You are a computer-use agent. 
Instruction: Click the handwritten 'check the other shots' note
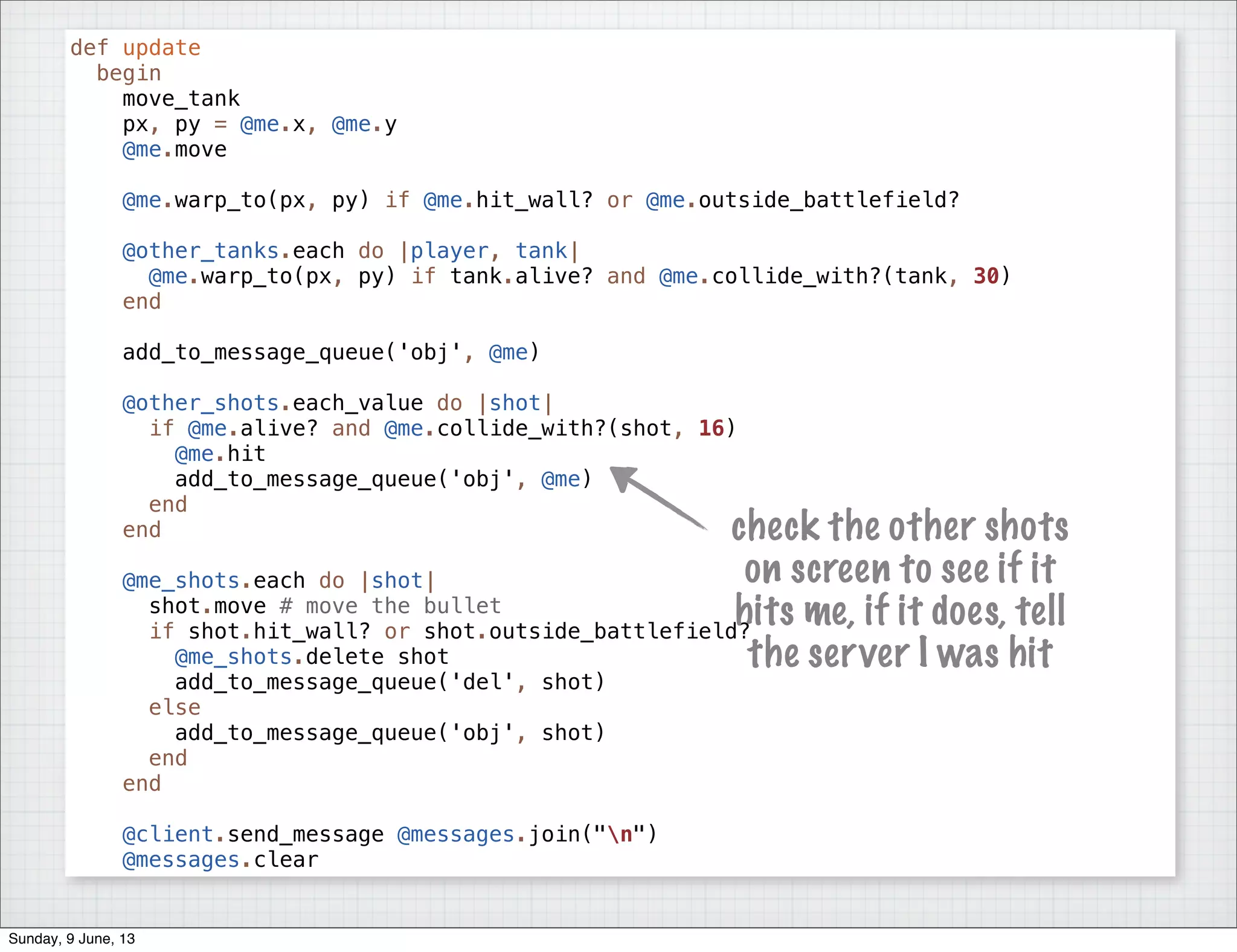pos(899,526)
